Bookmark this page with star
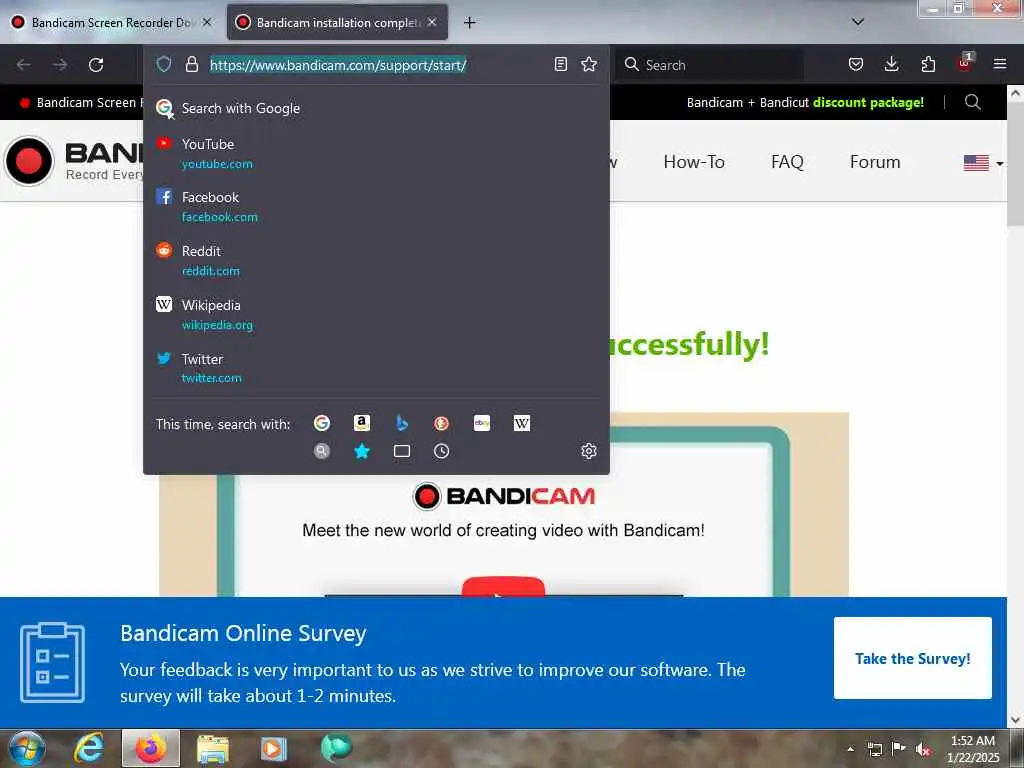This screenshot has width=1024, height=768. coord(589,64)
